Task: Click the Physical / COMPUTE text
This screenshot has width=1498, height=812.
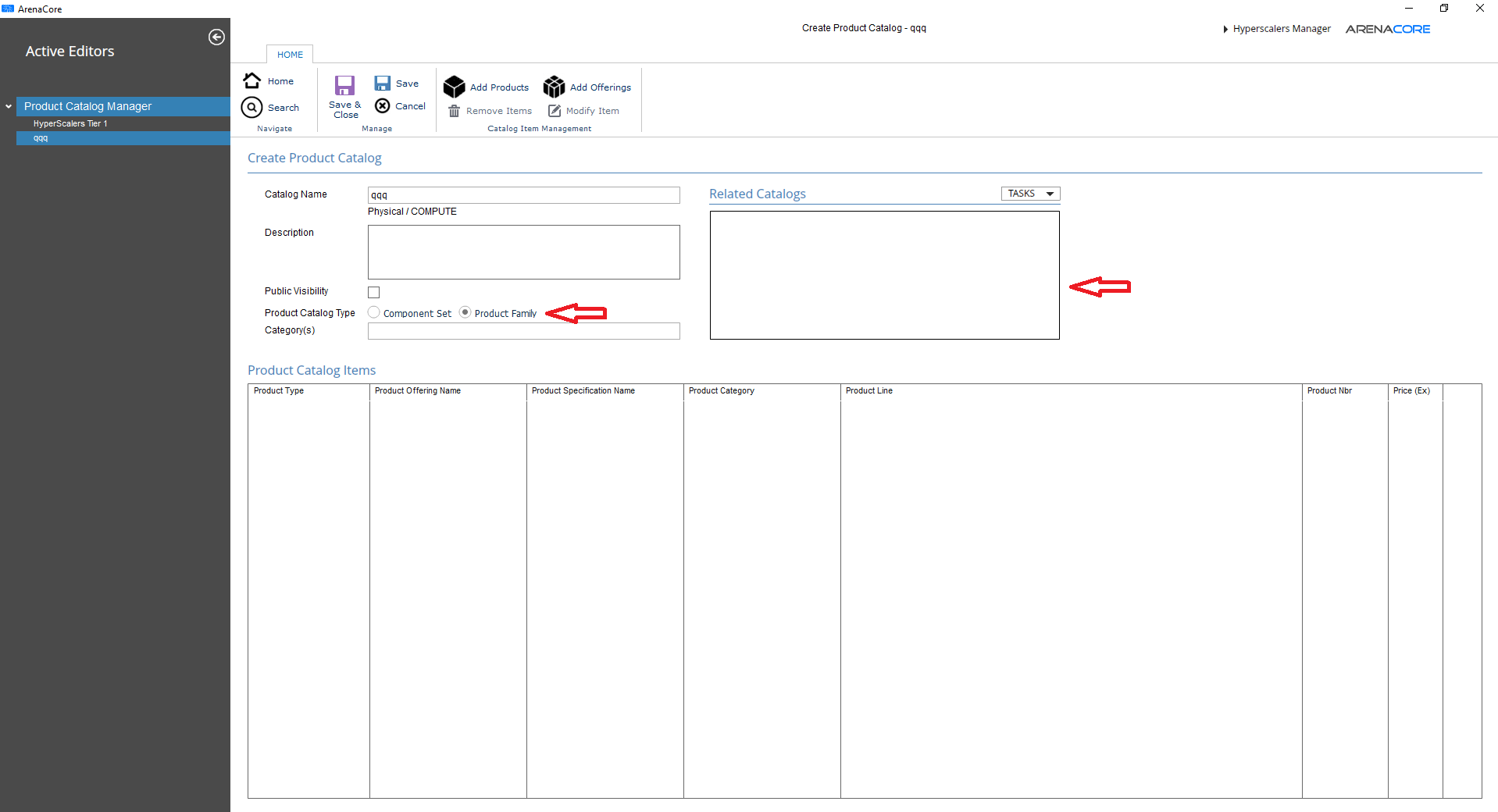Action: [412, 212]
